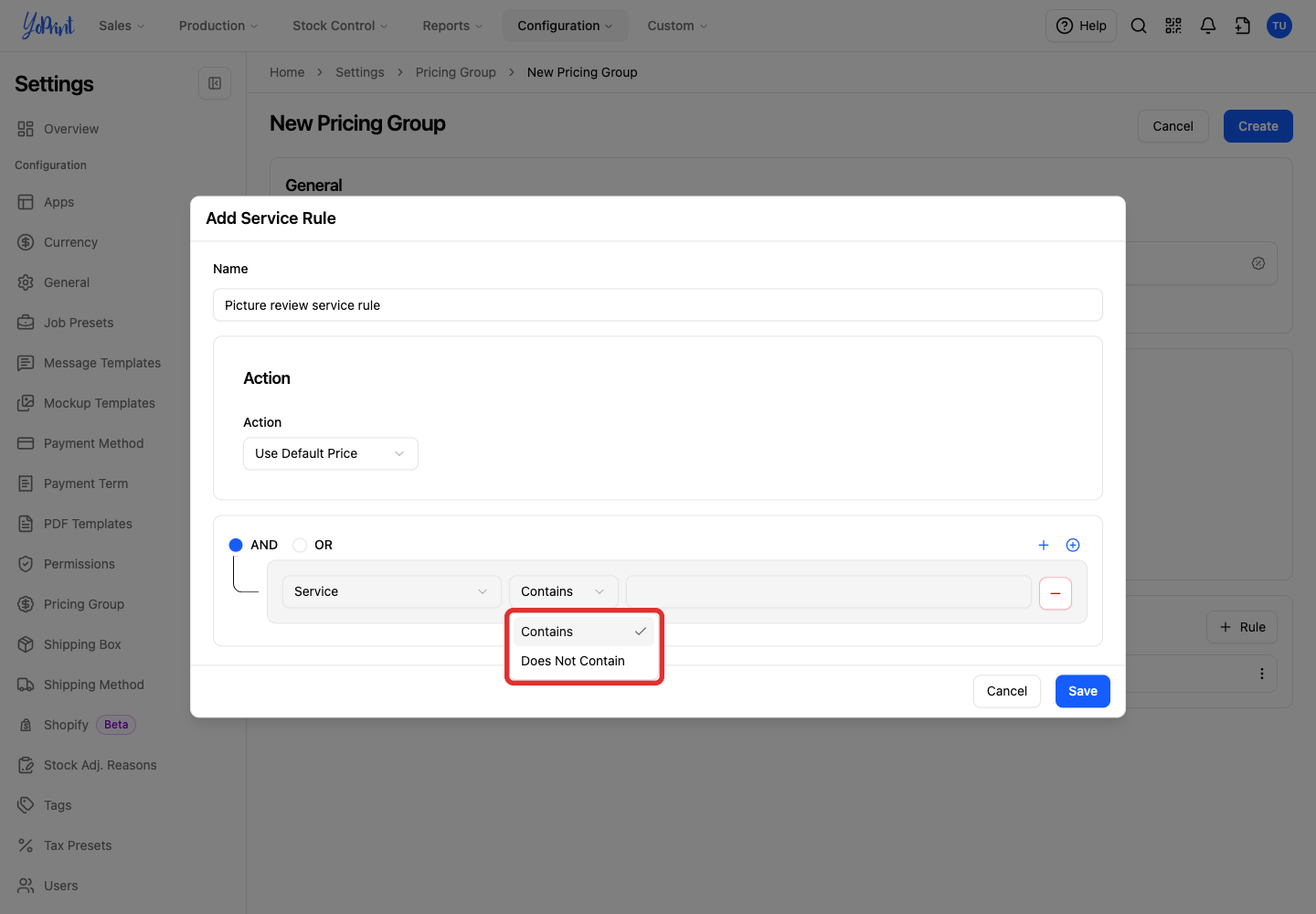
Task: Select the OR radio button
Action: click(300, 545)
